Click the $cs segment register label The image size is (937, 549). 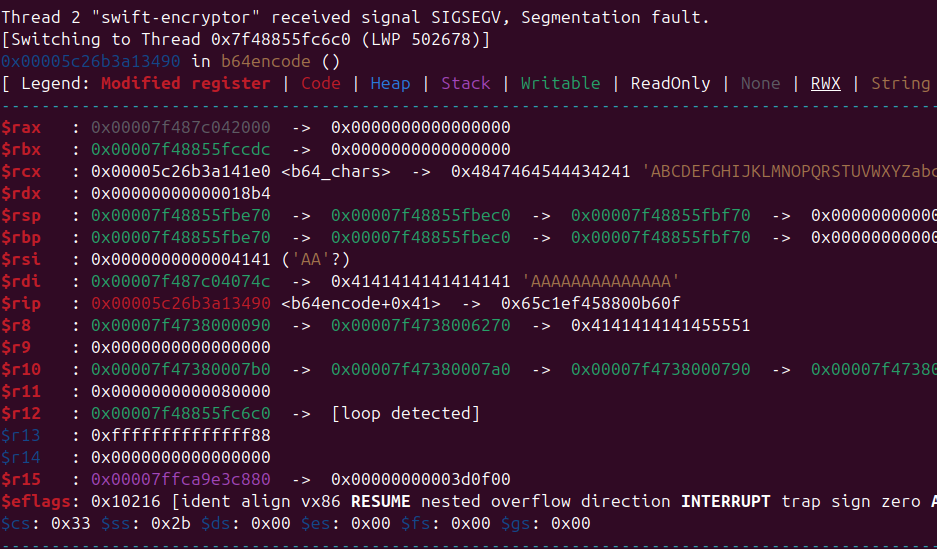(x=16, y=523)
